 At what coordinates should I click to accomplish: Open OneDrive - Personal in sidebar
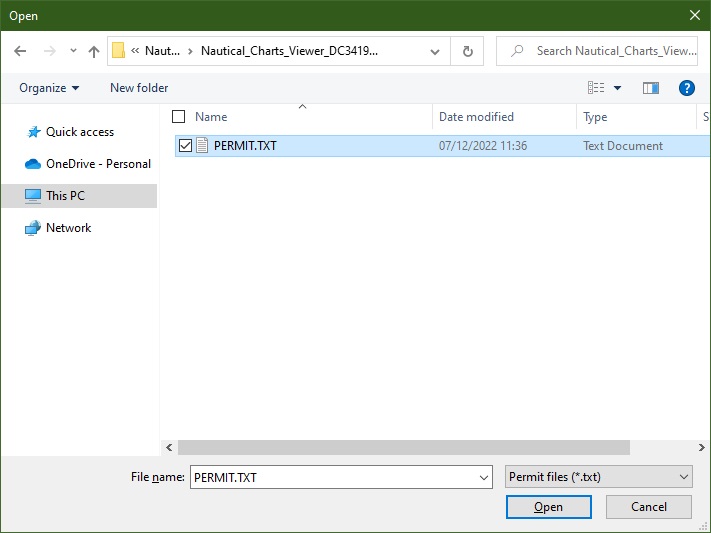(98, 164)
